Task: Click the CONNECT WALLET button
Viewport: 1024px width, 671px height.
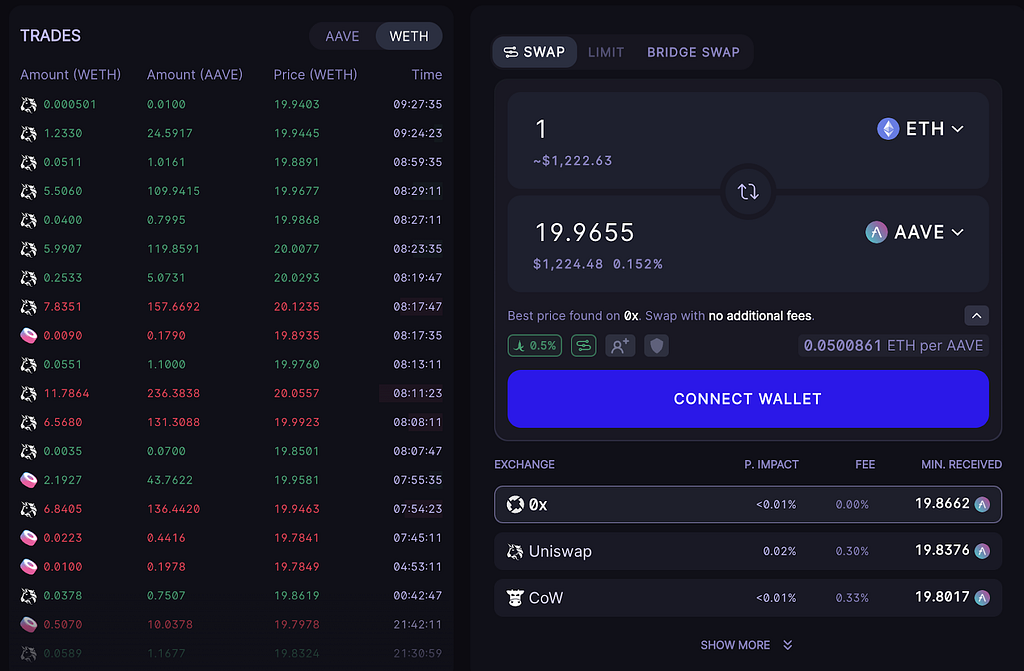Action: tap(748, 399)
